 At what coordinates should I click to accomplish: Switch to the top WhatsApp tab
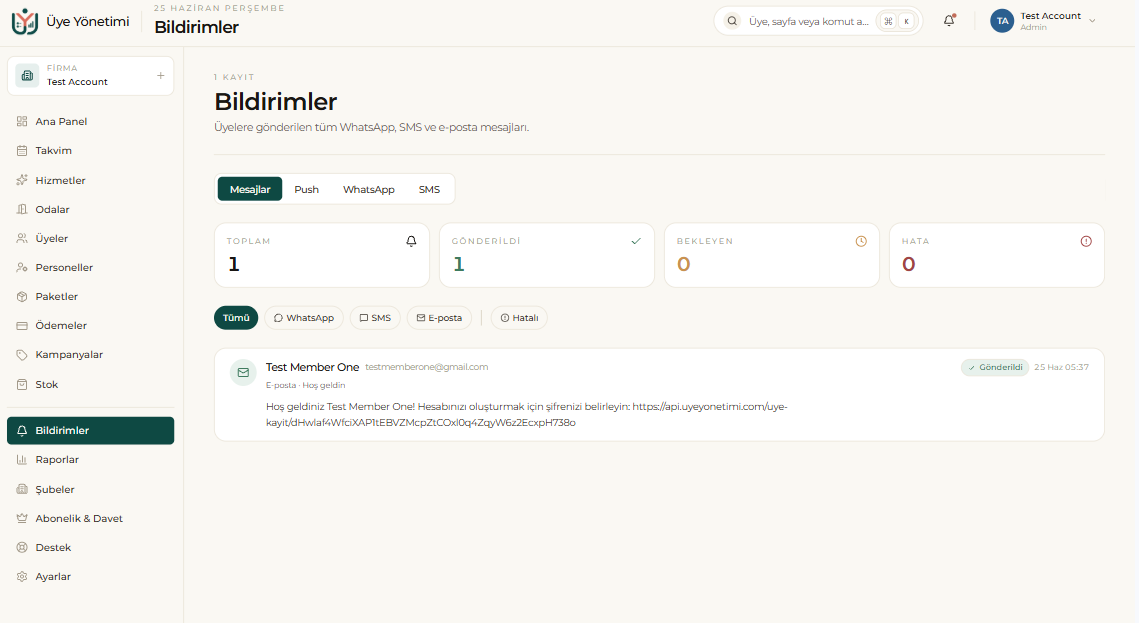(369, 190)
